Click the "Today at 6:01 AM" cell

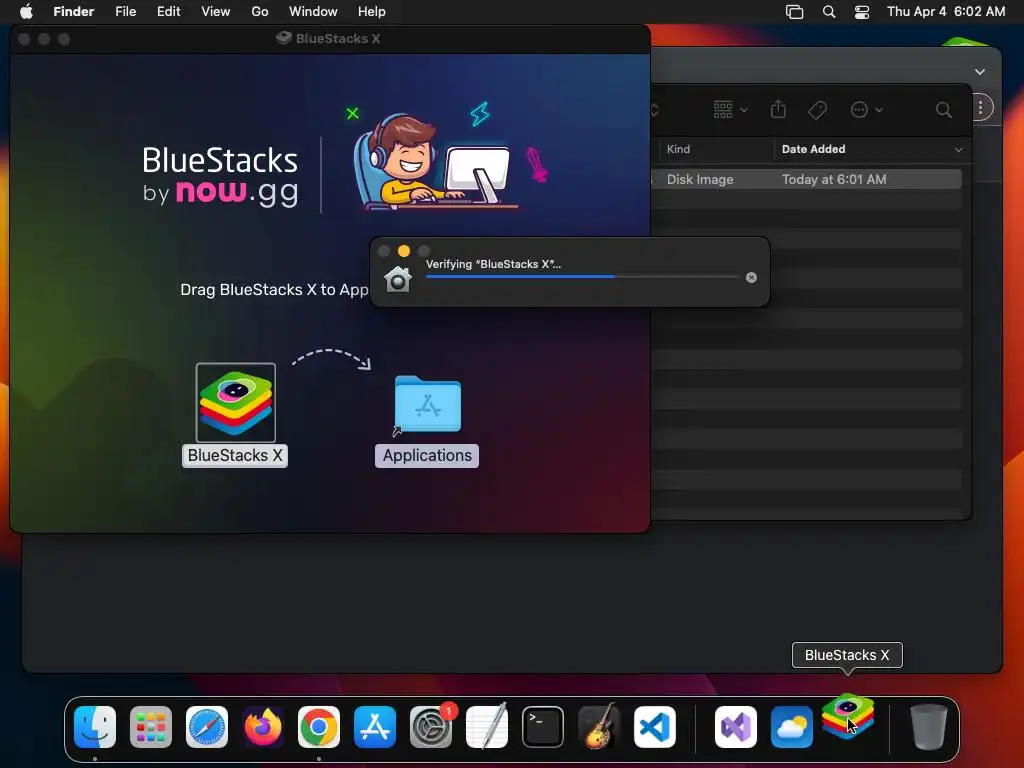(834, 180)
